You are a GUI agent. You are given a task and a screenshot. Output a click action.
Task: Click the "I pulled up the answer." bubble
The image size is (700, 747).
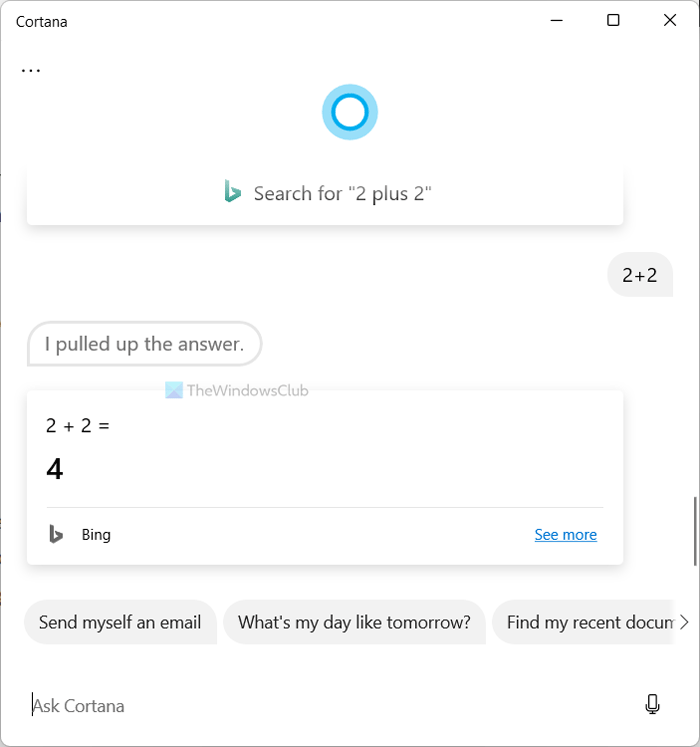[144, 345]
